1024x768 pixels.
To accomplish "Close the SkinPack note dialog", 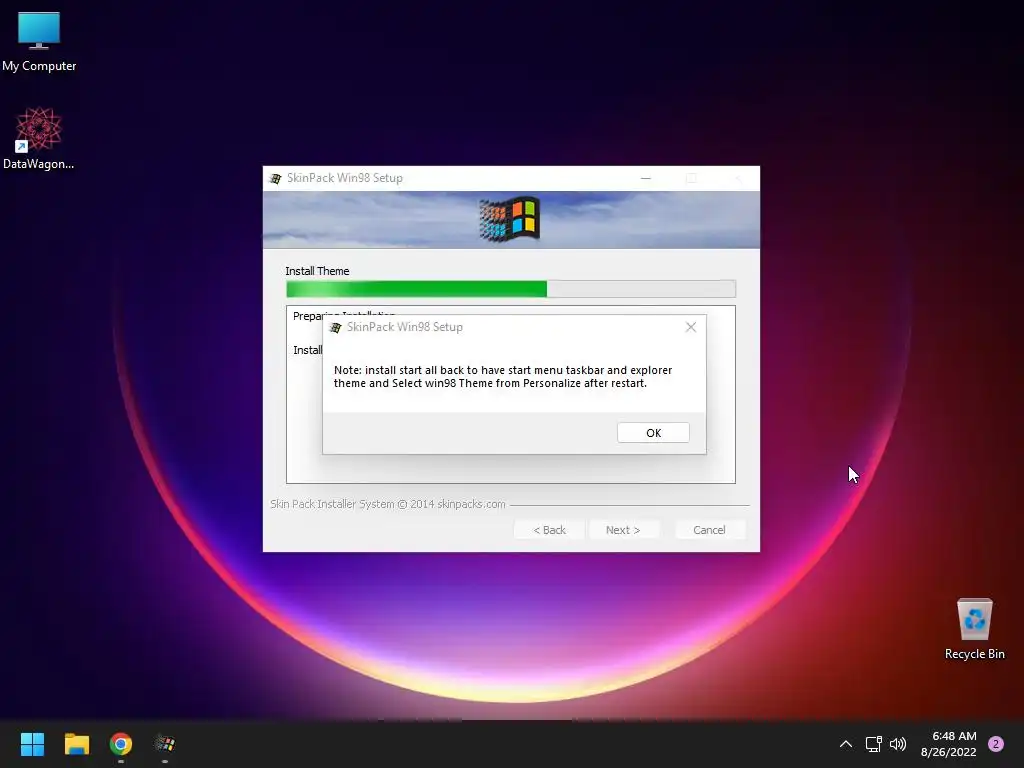I will [x=691, y=327].
